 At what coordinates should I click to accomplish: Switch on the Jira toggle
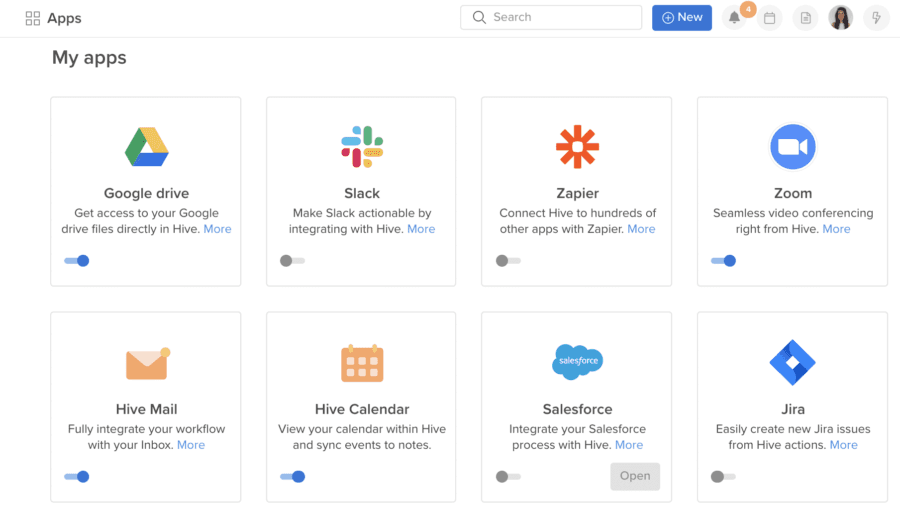(723, 476)
